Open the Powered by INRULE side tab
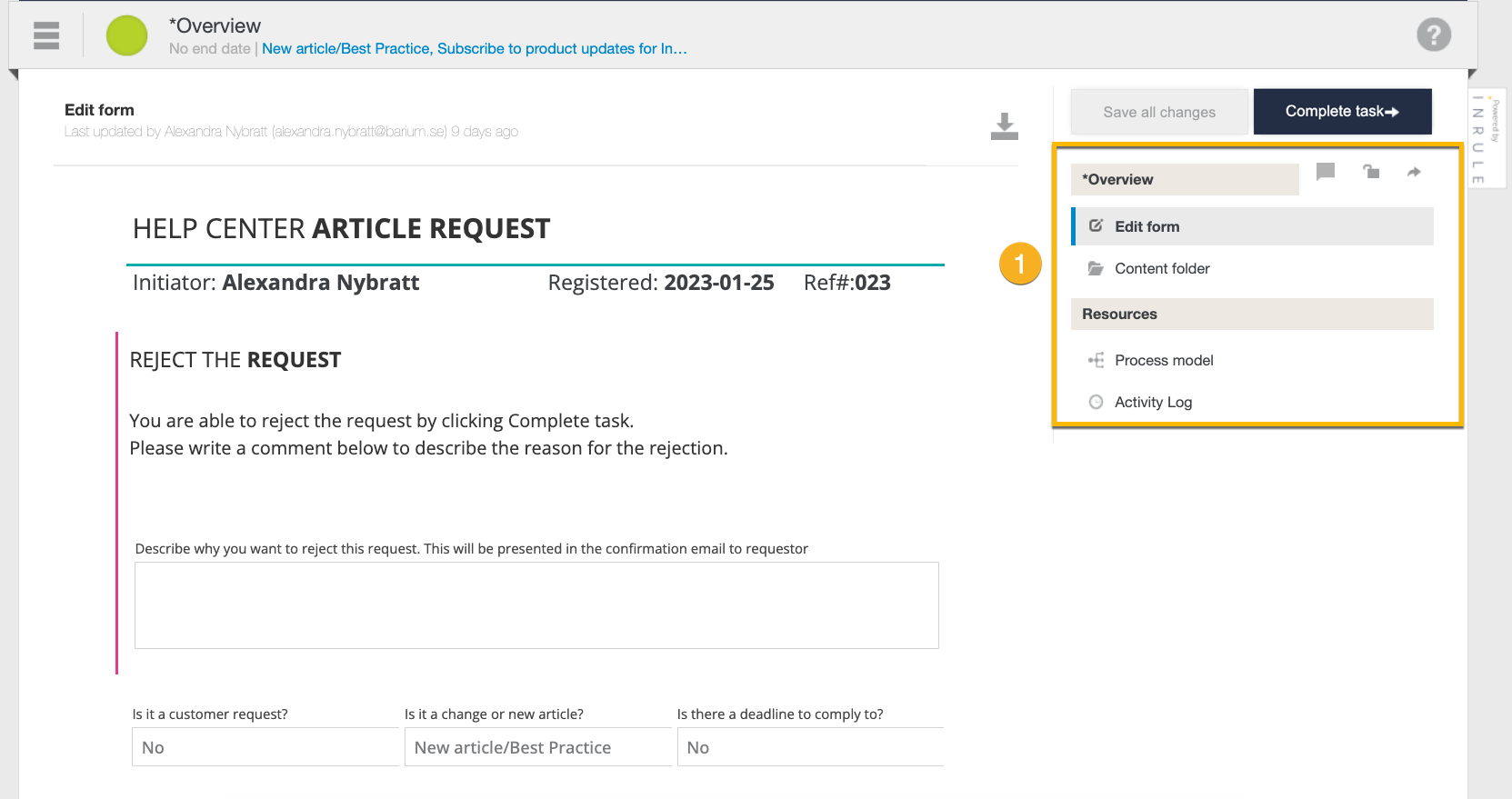The height and width of the screenshot is (799, 1512). tap(1487, 136)
